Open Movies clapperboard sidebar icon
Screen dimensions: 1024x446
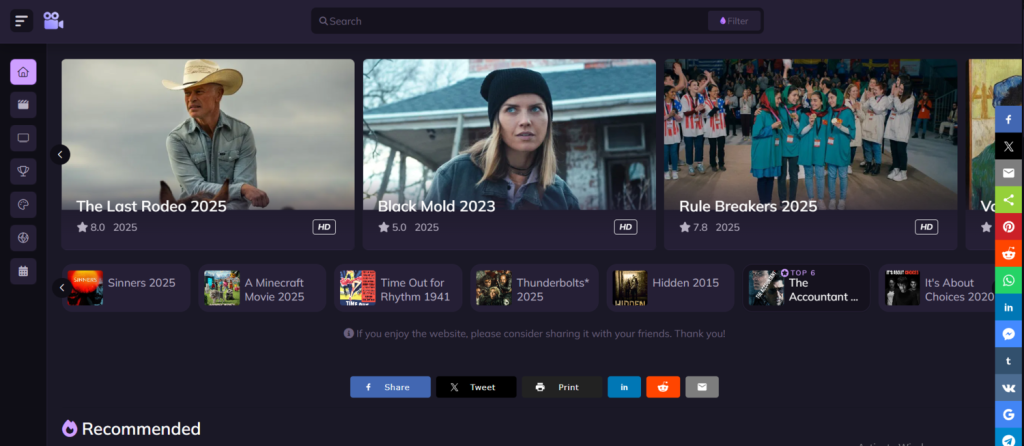(x=23, y=104)
